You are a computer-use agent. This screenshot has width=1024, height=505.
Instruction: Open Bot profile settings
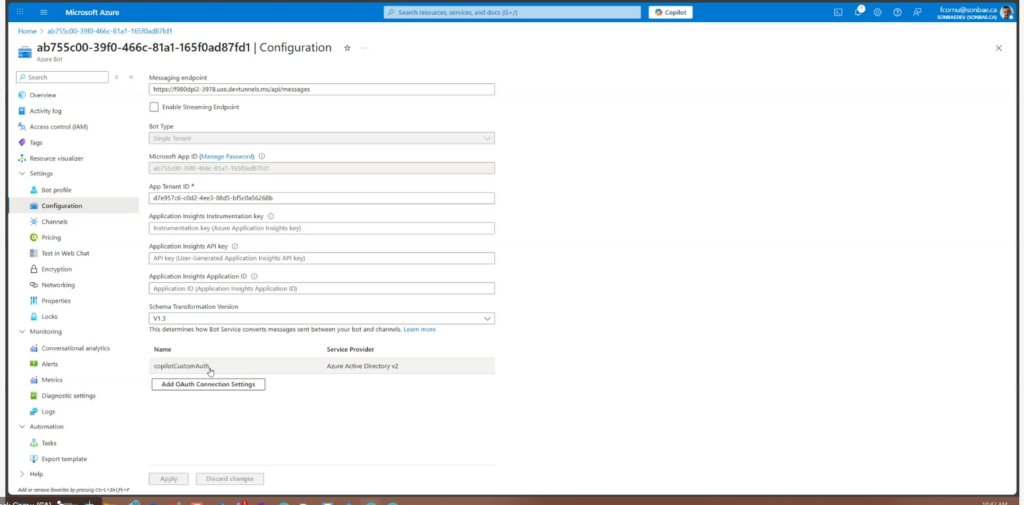pyautogui.click(x=56, y=190)
